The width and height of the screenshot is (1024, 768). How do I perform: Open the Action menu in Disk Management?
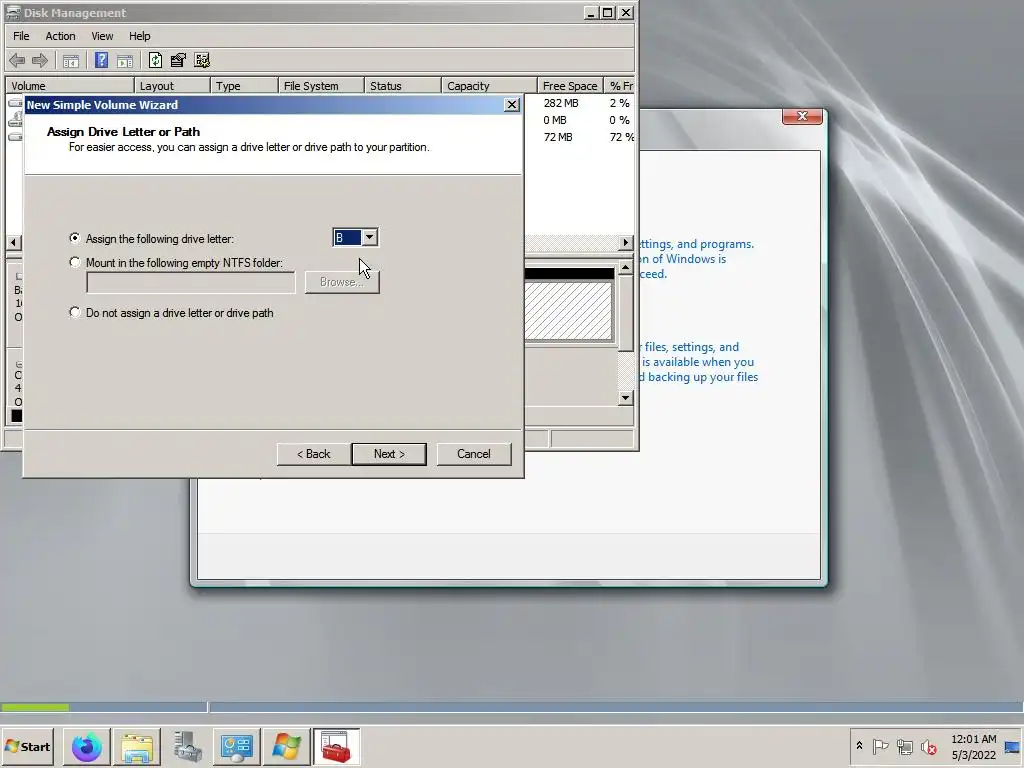(60, 36)
